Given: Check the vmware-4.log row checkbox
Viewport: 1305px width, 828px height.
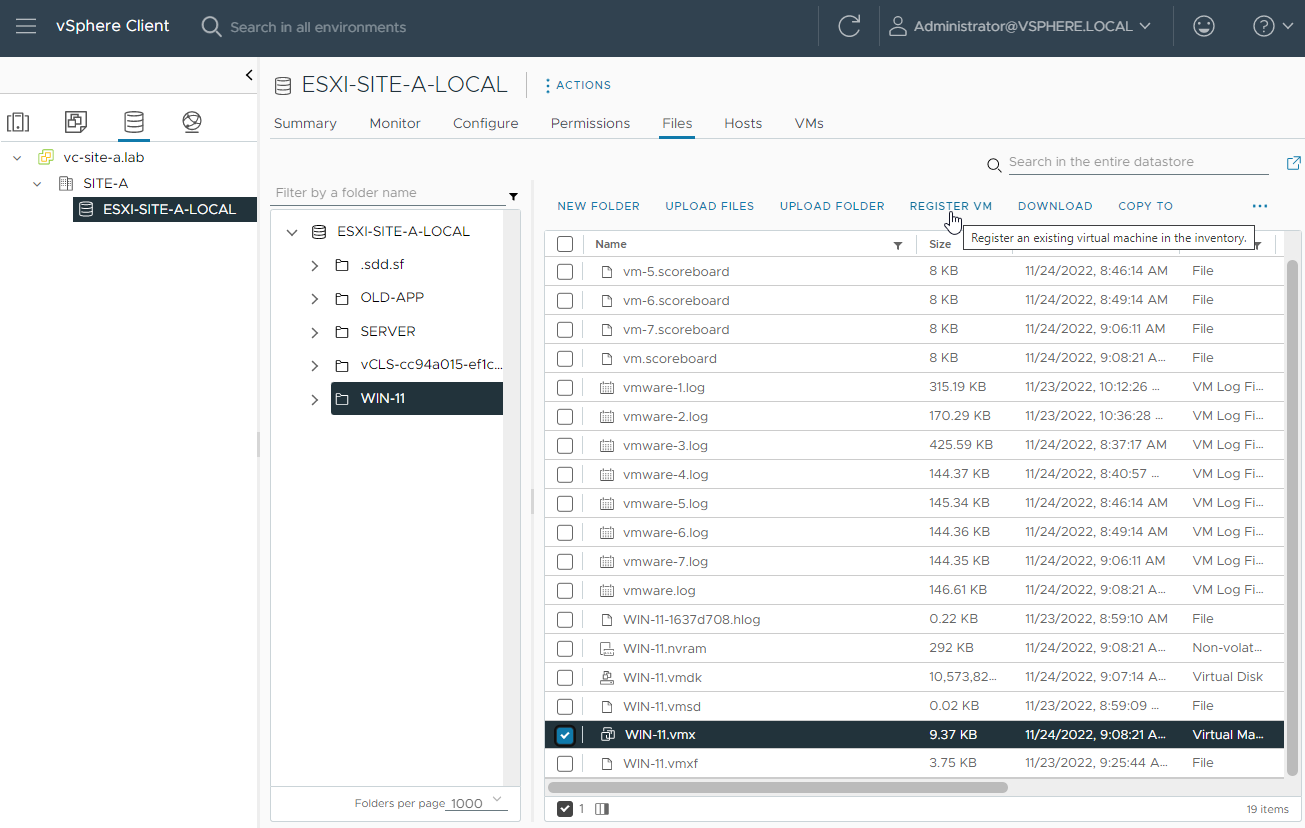Looking at the screenshot, I should tap(565, 475).
